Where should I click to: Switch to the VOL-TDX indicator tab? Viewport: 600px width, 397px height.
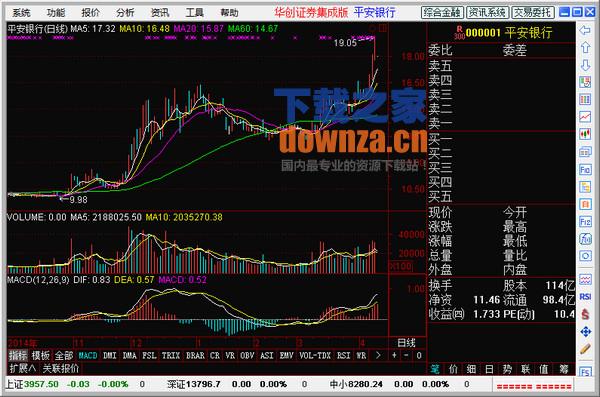tap(315, 356)
